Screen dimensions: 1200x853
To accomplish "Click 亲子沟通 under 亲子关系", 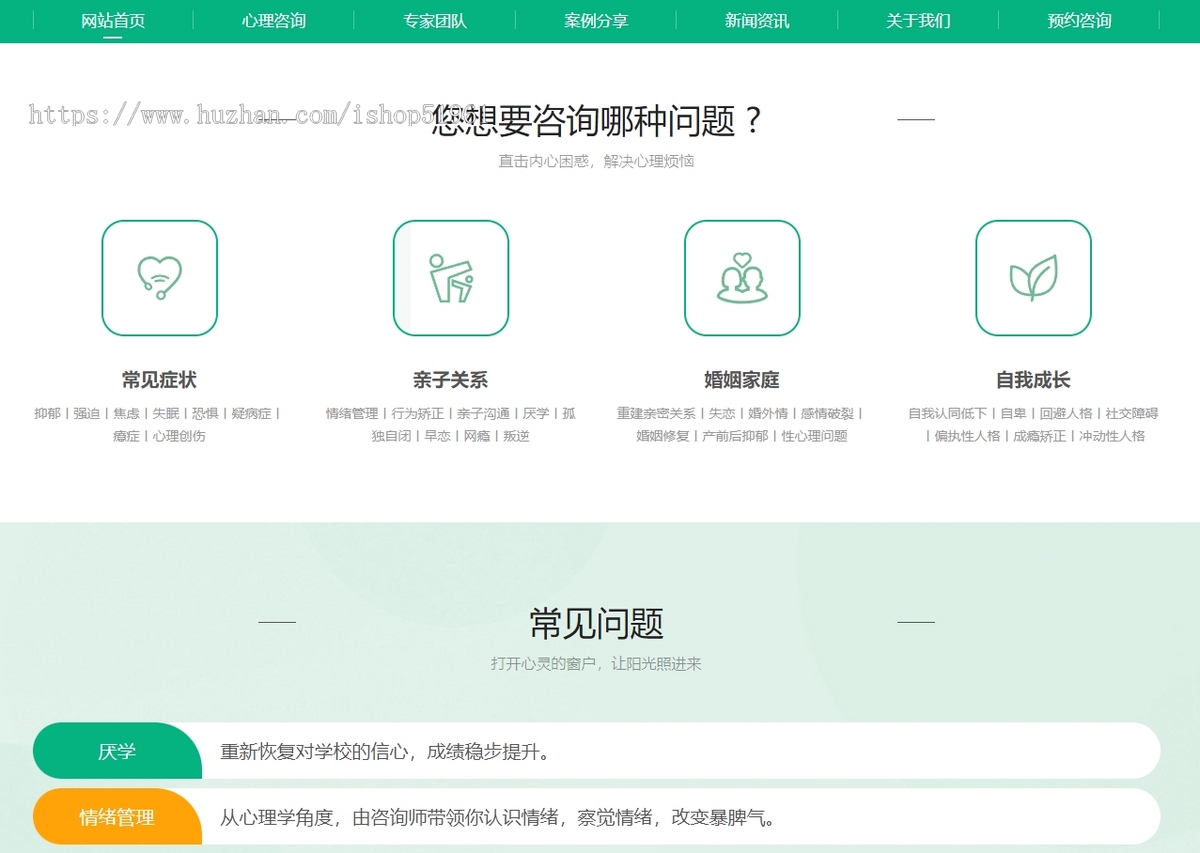I will click(x=484, y=413).
